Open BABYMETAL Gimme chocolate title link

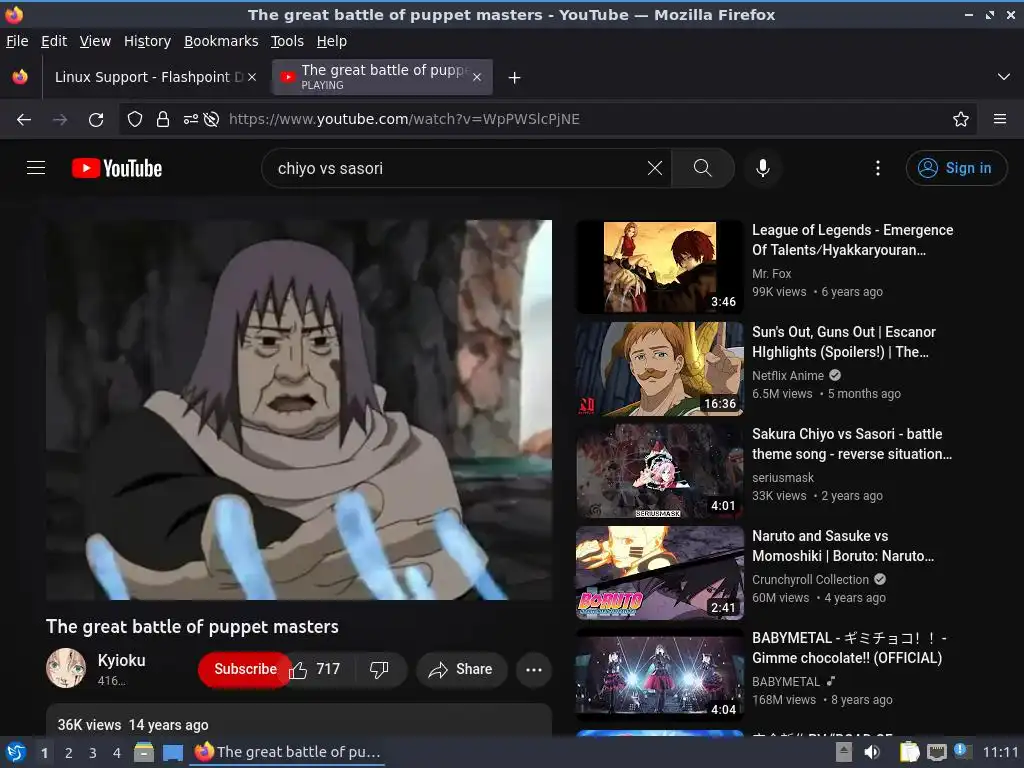click(x=849, y=647)
